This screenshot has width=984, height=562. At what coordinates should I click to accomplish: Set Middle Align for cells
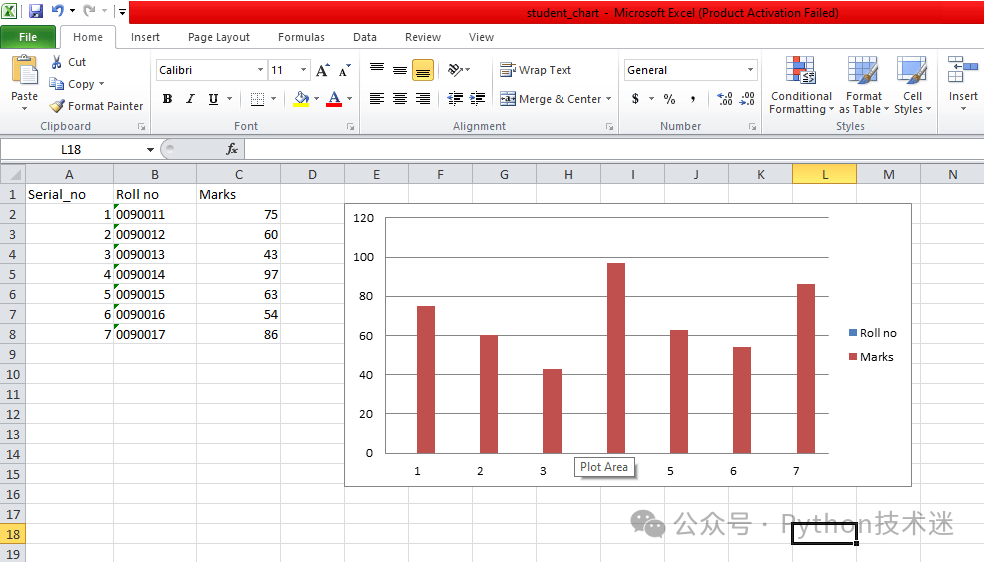[400, 70]
